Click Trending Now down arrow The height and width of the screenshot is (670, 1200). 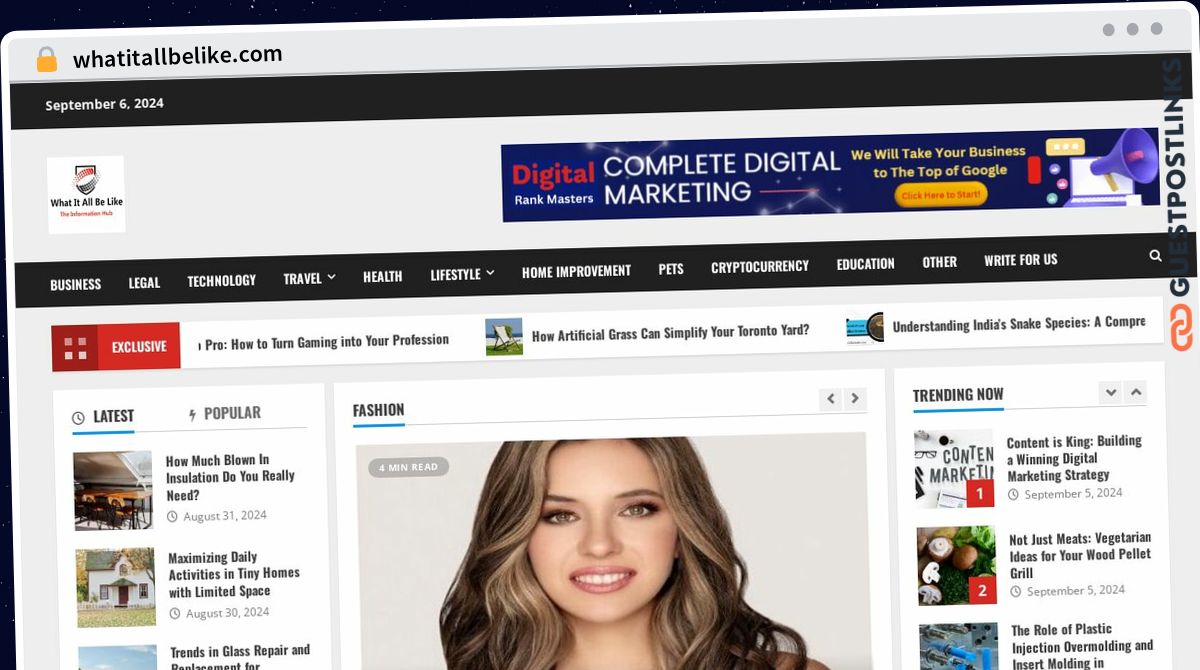tap(1111, 393)
